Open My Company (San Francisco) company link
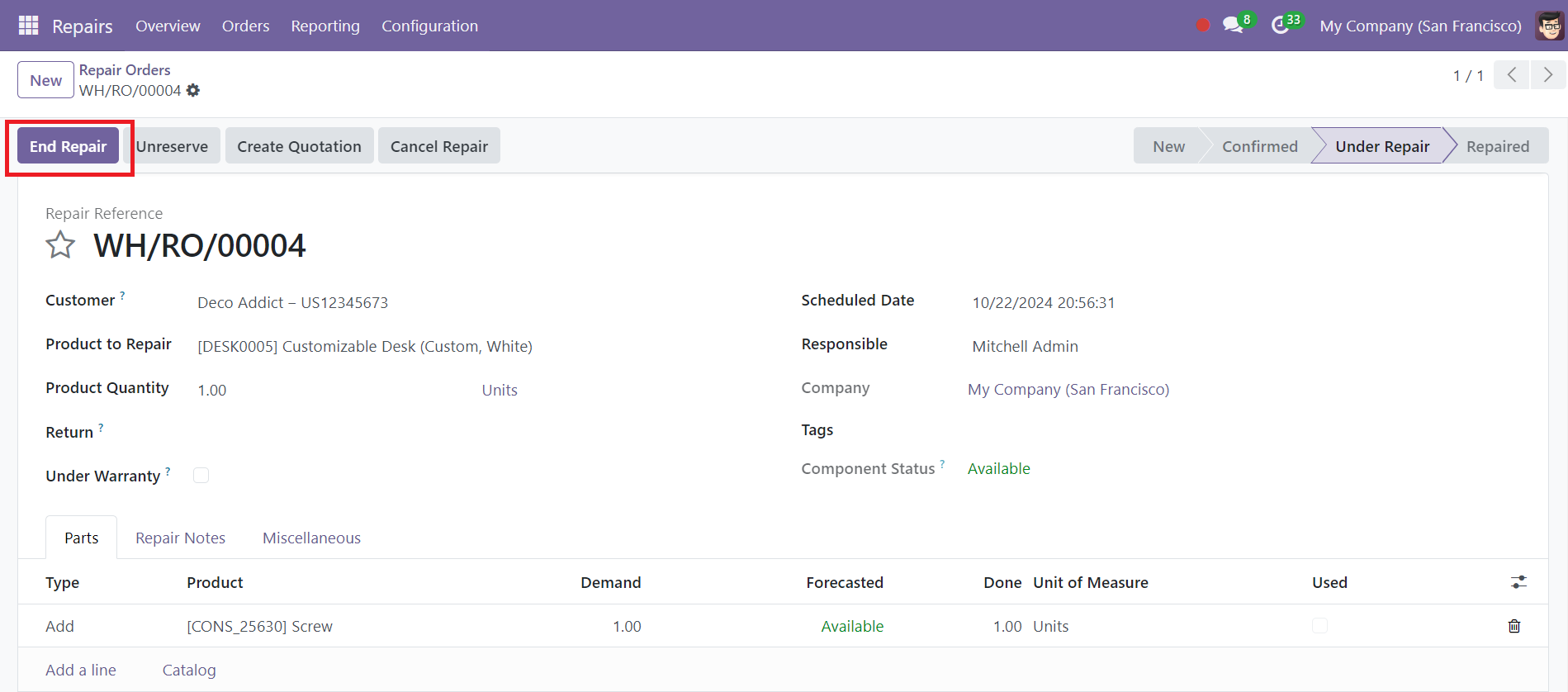Image resolution: width=1568 pixels, height=692 pixels. click(1068, 389)
